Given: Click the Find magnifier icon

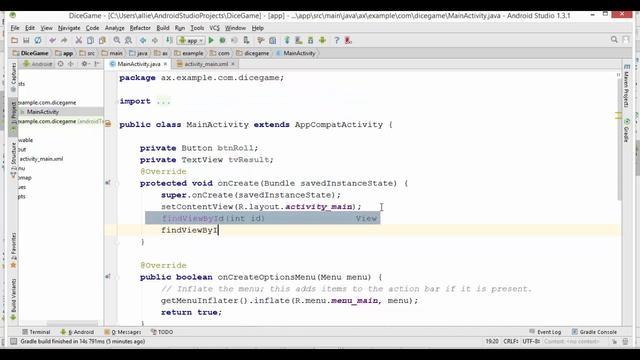Looking at the screenshot, I should pos(117,40).
